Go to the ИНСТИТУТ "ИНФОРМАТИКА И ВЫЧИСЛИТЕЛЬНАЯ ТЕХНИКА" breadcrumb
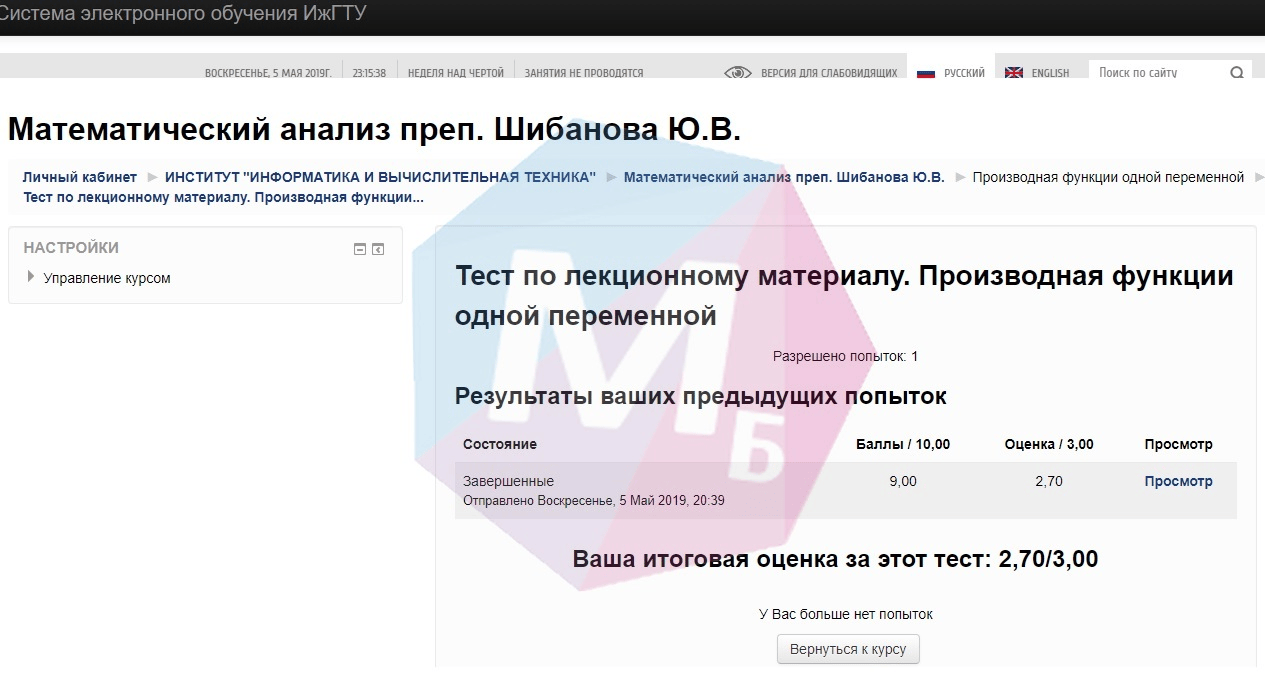The image size is (1265, 674). coord(380,177)
